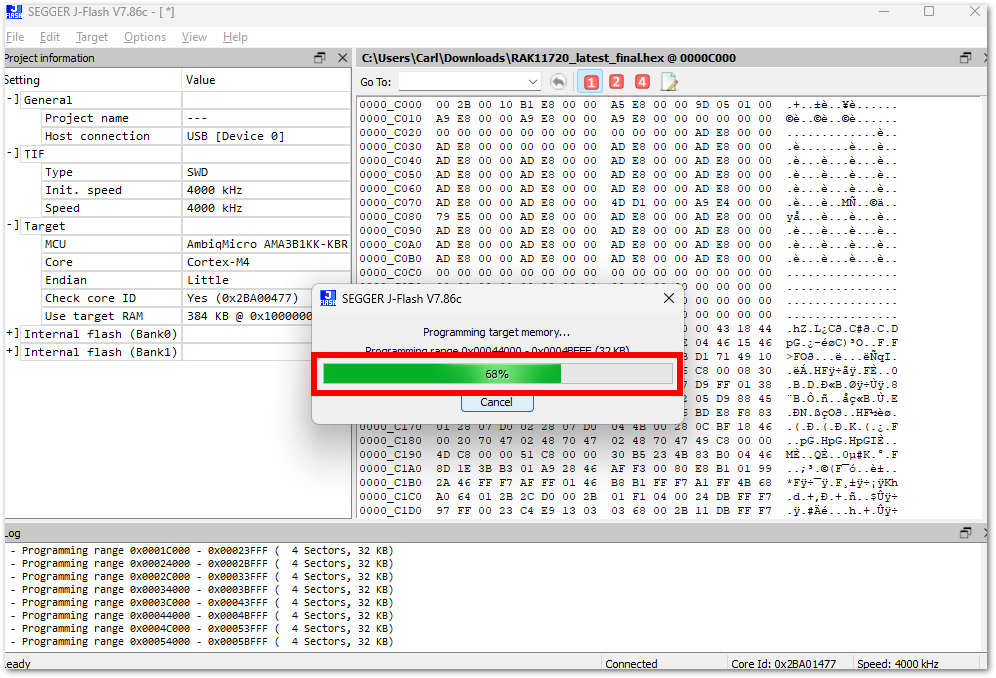Click the Connected status bar entry
Image resolution: width=996 pixels, height=678 pixels.
click(631, 664)
